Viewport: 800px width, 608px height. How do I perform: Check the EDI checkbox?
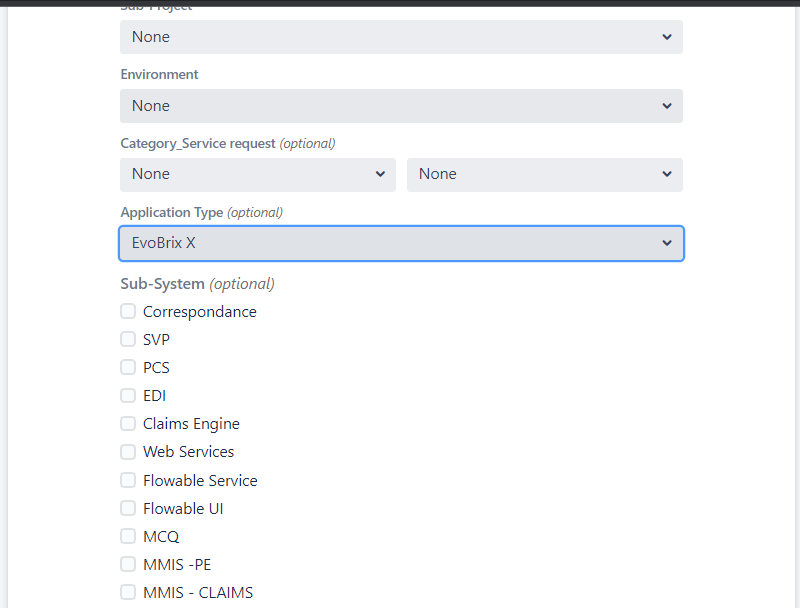click(x=128, y=395)
